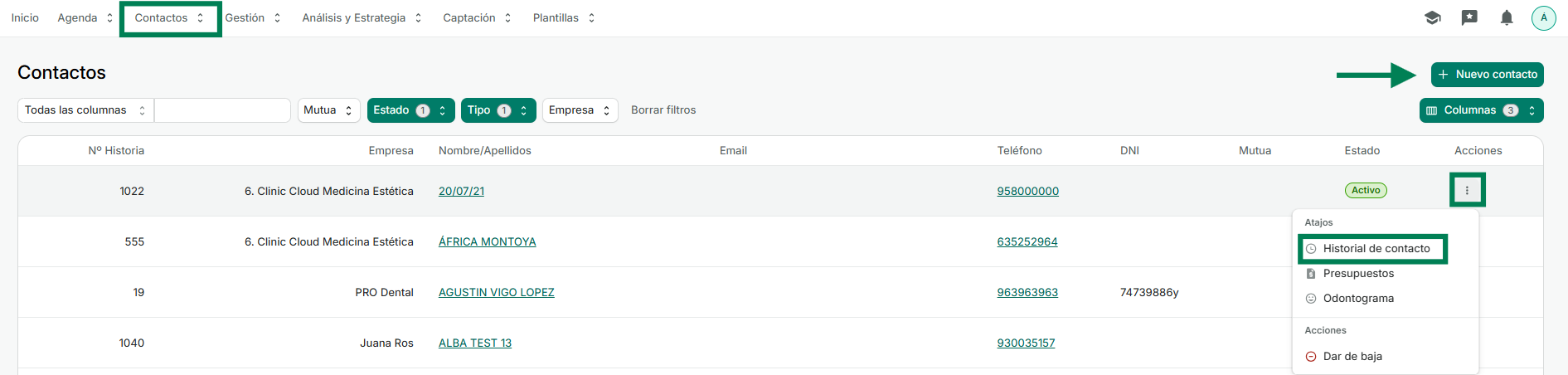Click the contacts search input field
The width and height of the screenshot is (1568, 375).
point(222,110)
